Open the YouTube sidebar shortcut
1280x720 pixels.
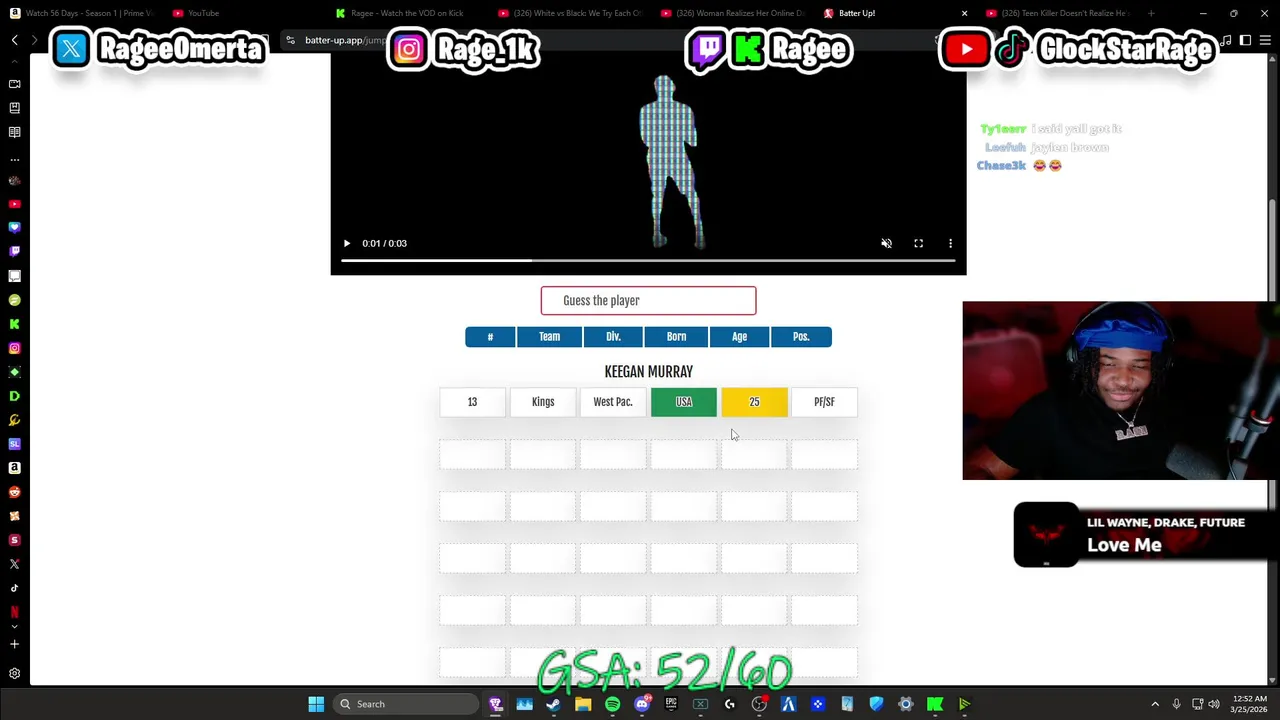click(x=14, y=204)
